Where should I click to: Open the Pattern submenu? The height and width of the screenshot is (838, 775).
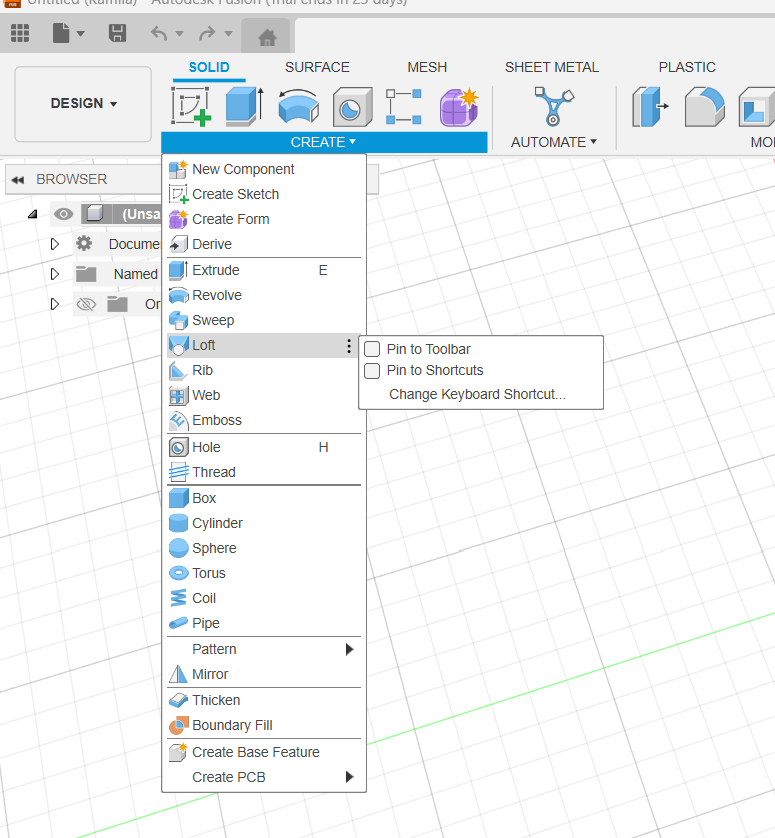click(264, 649)
